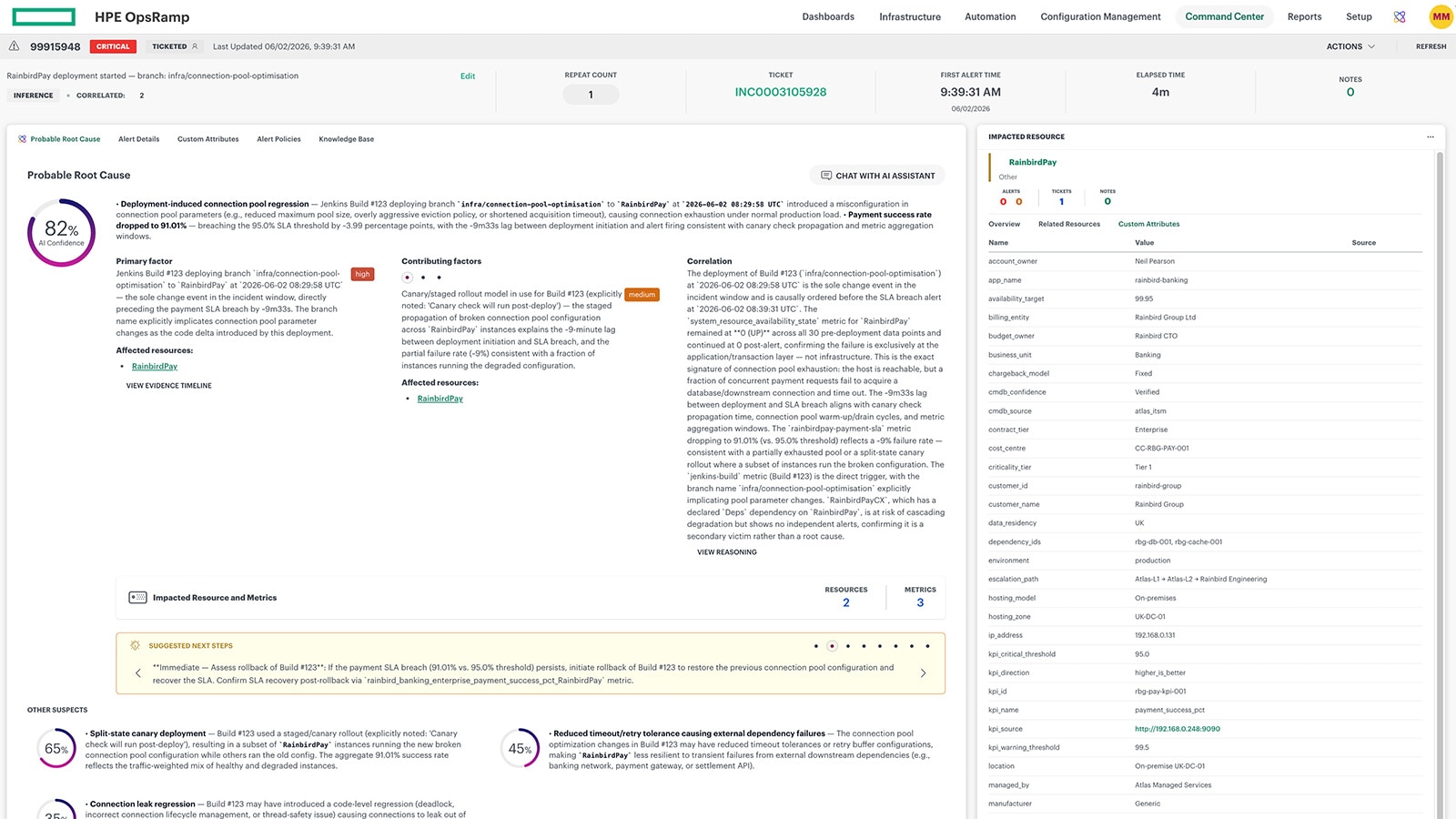This screenshot has height=819, width=1456.
Task: Expand VIEW EVIDENCE TIMELINE
Action: pos(168,386)
